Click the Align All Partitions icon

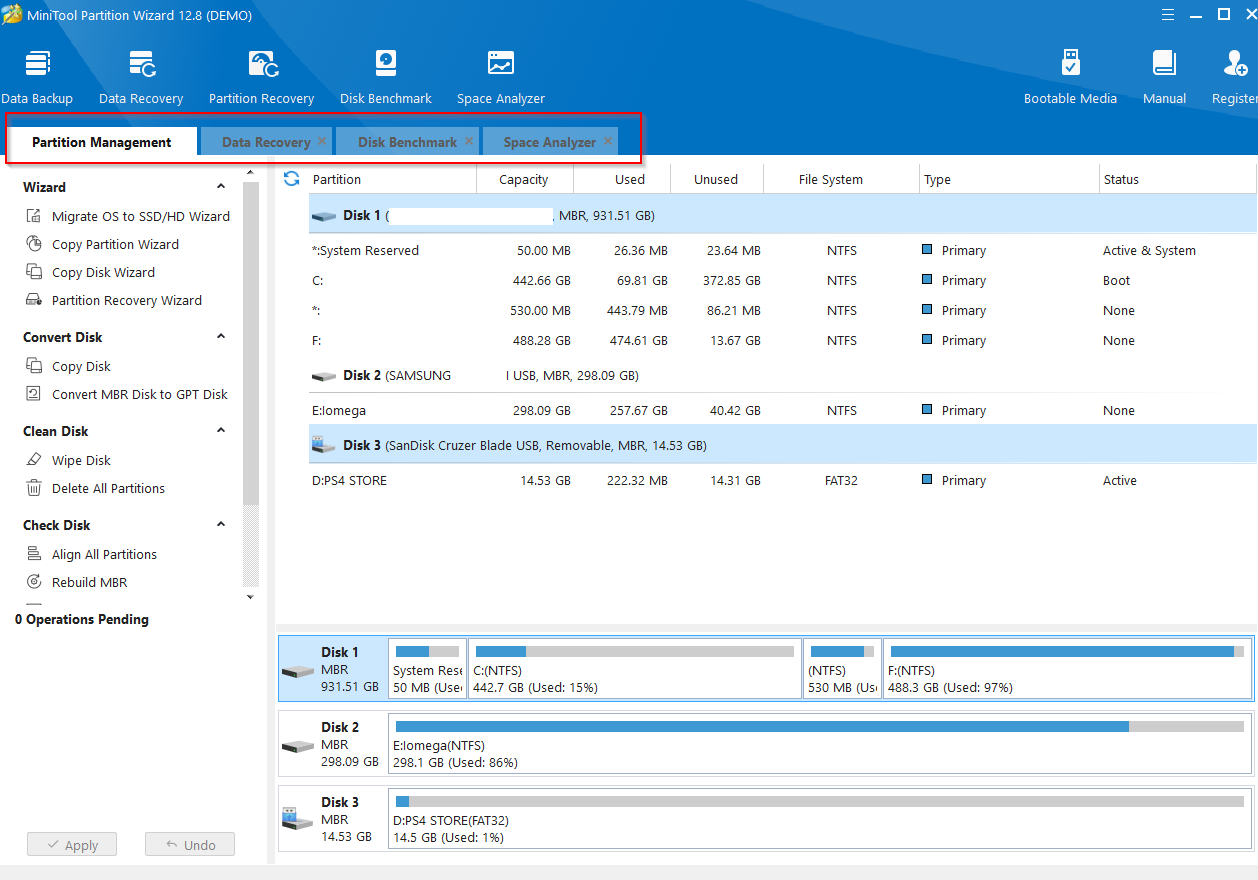tap(33, 554)
